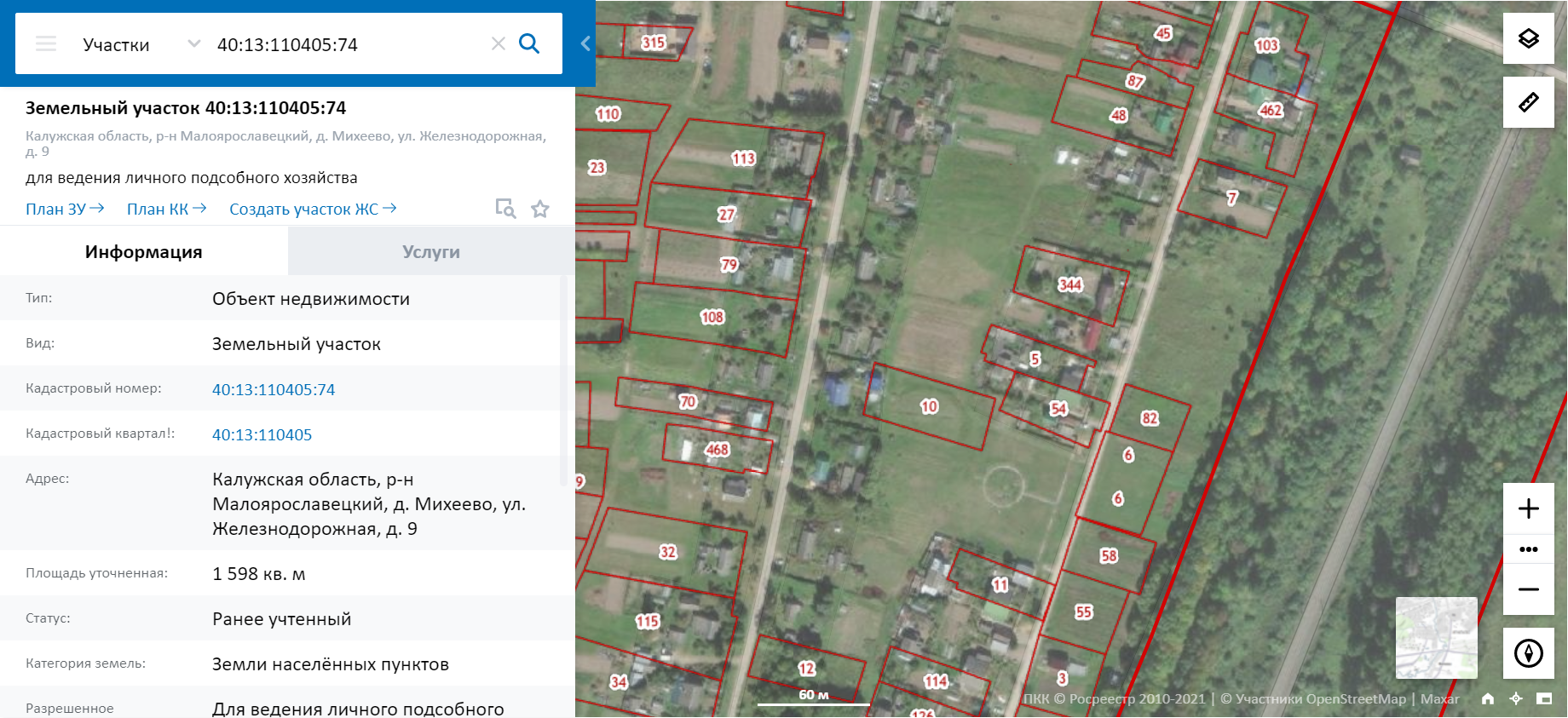Select parcel 114 on the map

click(936, 681)
